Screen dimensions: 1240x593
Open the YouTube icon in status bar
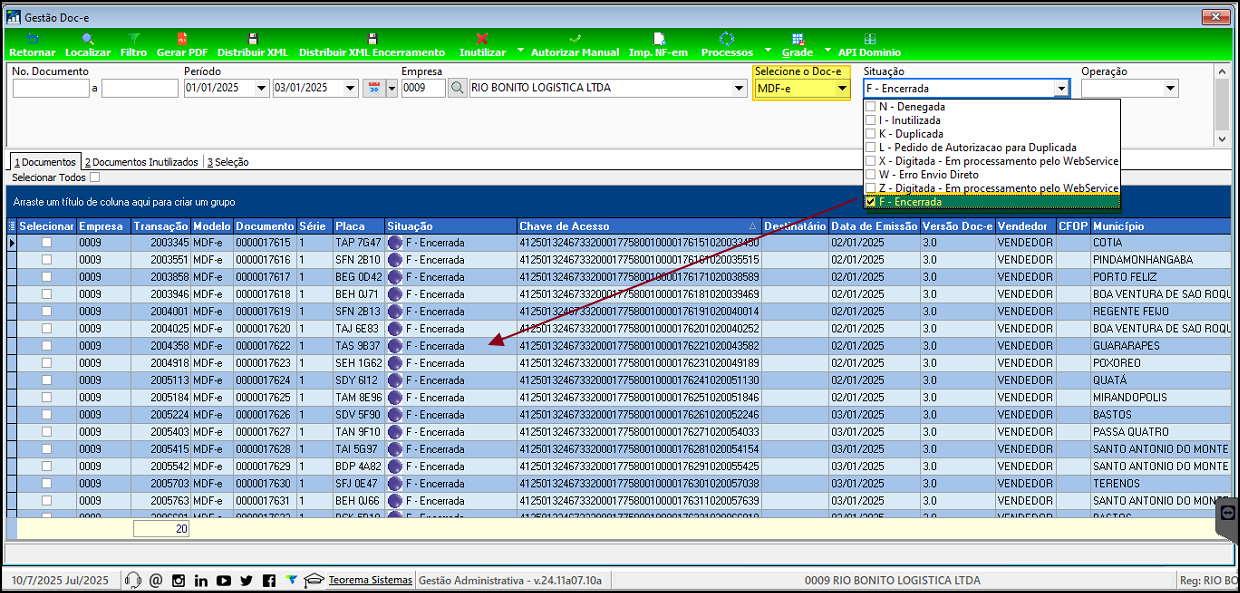tap(224, 580)
